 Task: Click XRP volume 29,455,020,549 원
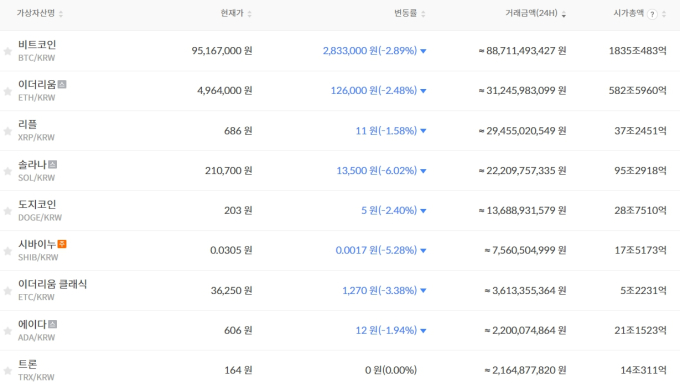click(x=522, y=130)
